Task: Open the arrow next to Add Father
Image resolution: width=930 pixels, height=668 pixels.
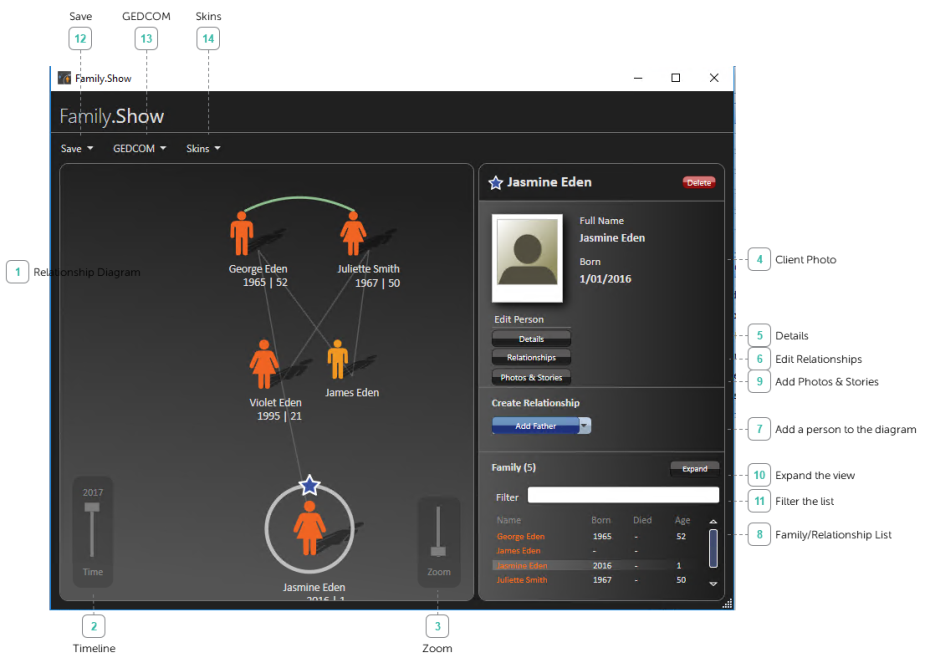Action: 585,425
